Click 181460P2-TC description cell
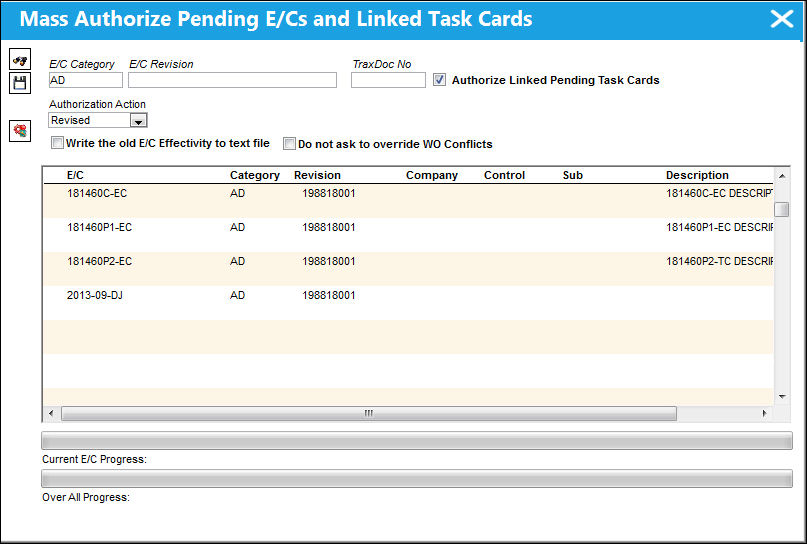Image resolution: width=807 pixels, height=544 pixels. pos(719,261)
